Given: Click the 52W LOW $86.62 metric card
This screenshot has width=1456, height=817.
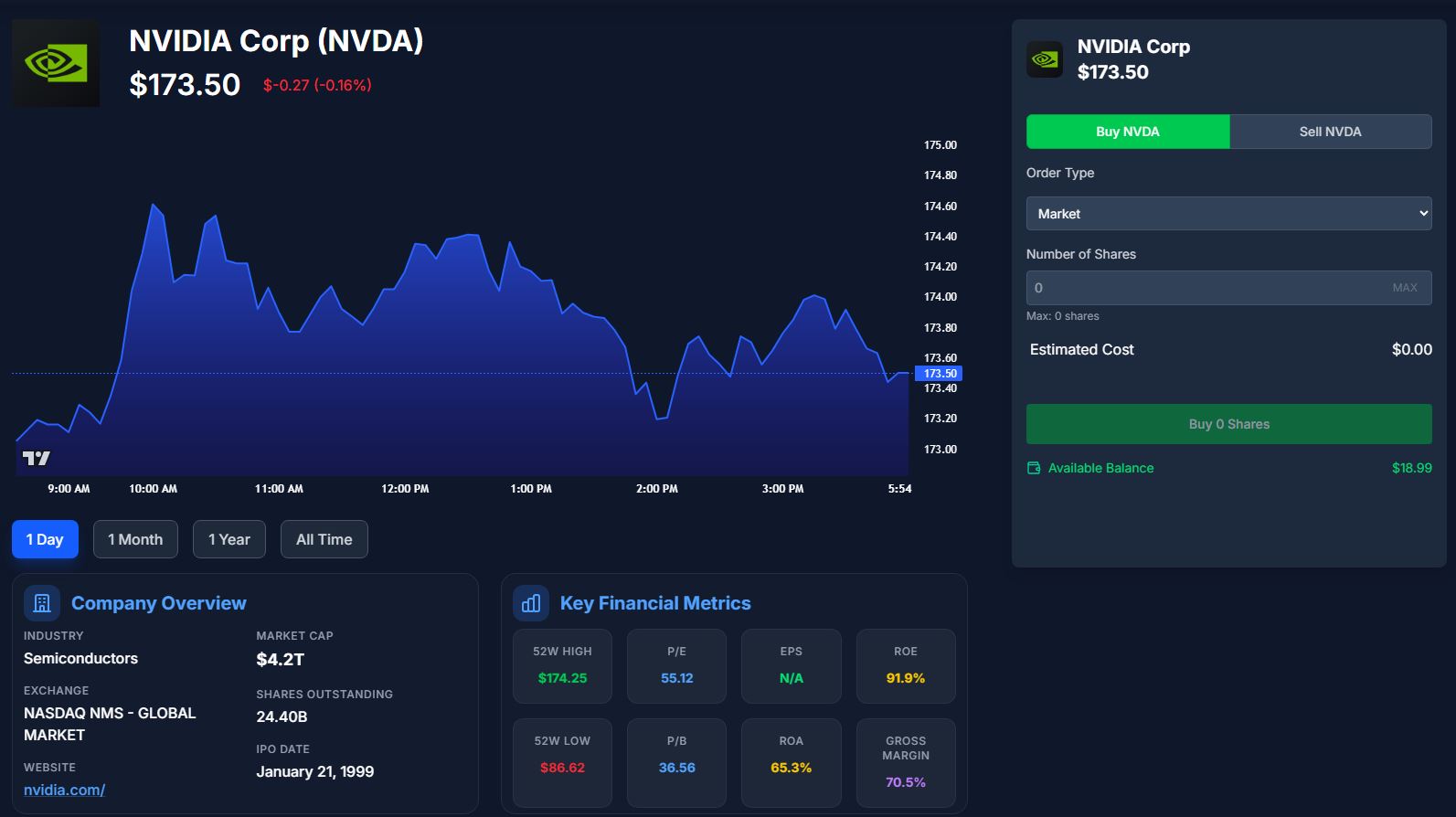Looking at the screenshot, I should tap(562, 763).
